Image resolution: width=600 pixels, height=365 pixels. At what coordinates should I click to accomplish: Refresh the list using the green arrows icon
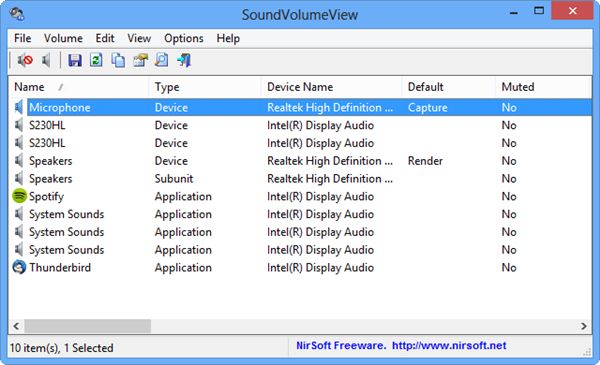tap(96, 60)
